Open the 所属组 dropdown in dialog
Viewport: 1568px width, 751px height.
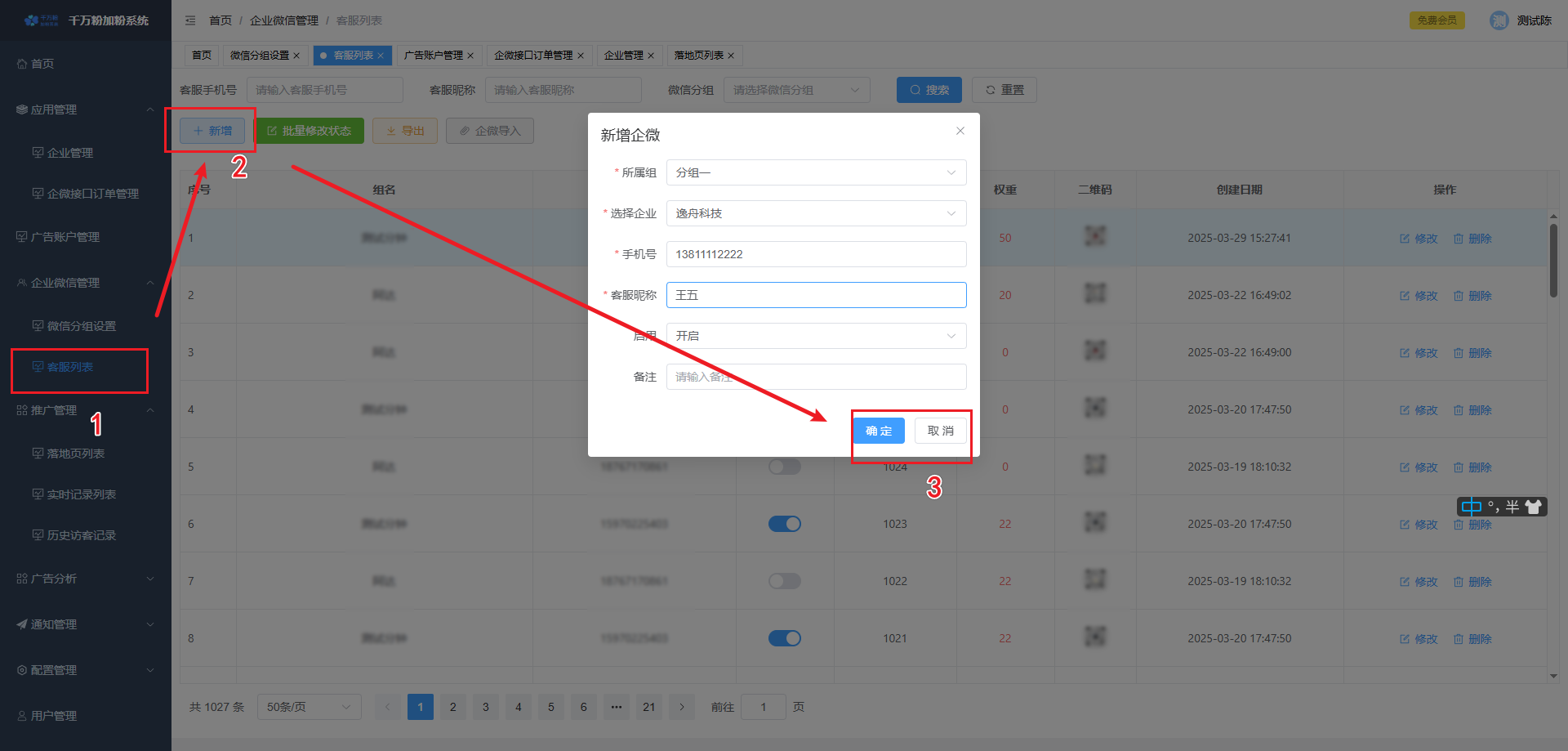pos(816,172)
